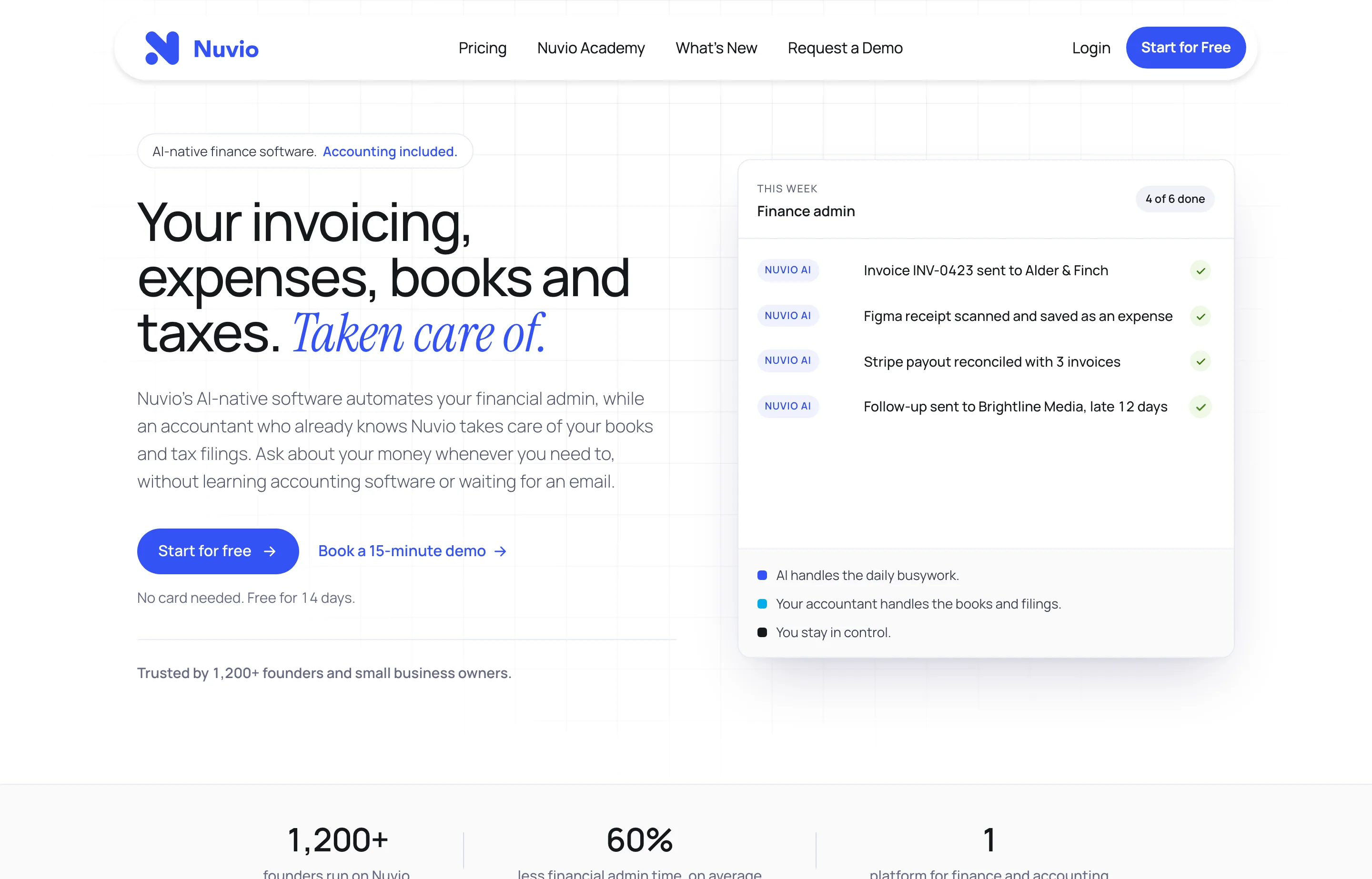
Task: Click the arrow after Book a 15-minute demo
Action: [x=500, y=551]
